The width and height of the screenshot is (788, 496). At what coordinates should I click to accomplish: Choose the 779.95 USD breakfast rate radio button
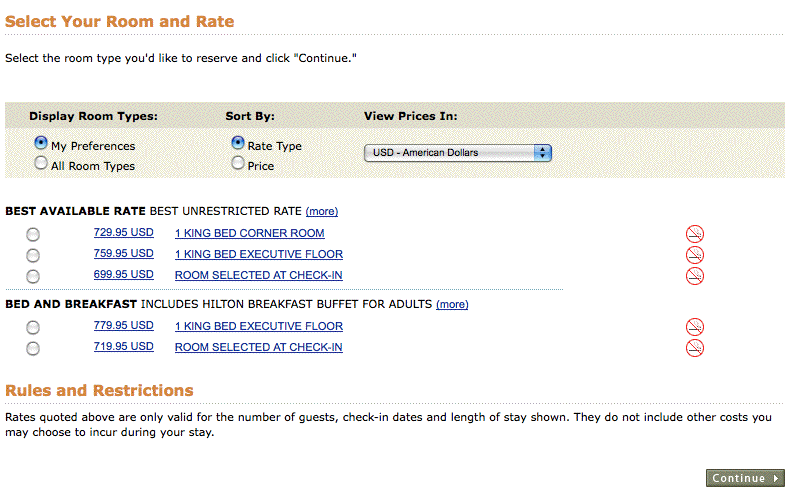pos(33,327)
